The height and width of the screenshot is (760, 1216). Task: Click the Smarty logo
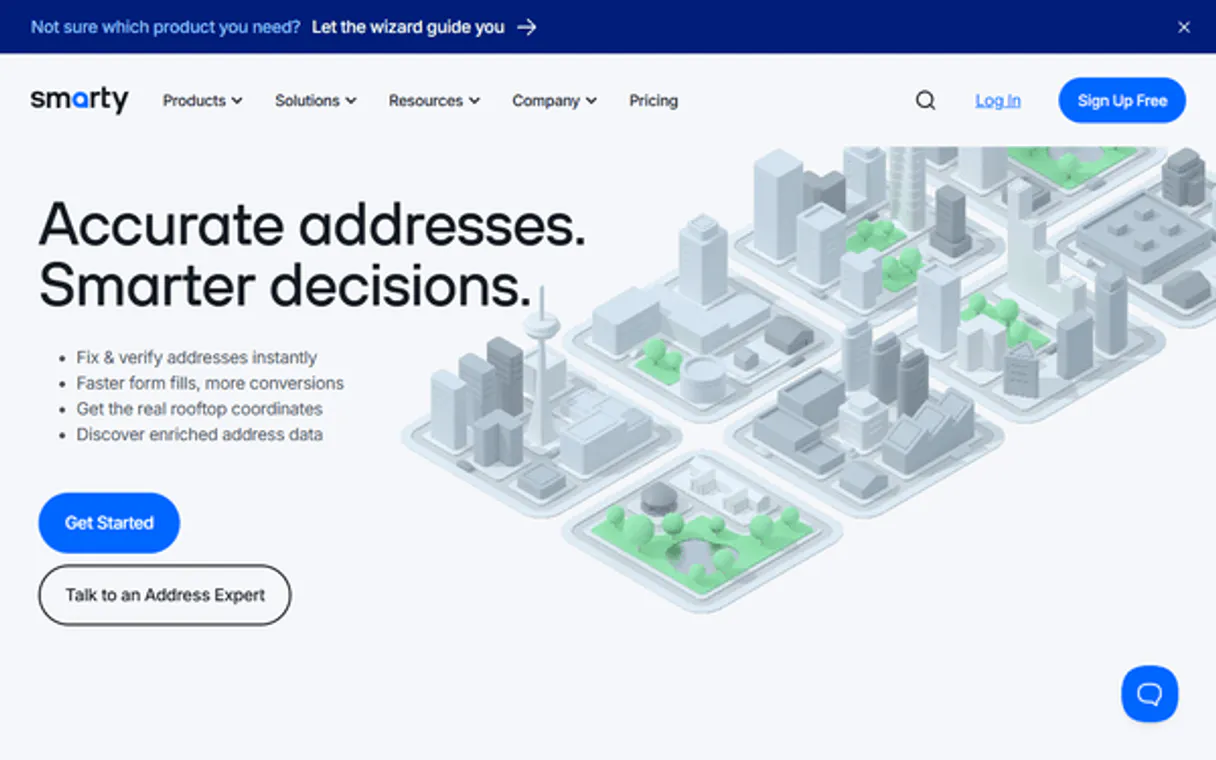click(x=79, y=100)
